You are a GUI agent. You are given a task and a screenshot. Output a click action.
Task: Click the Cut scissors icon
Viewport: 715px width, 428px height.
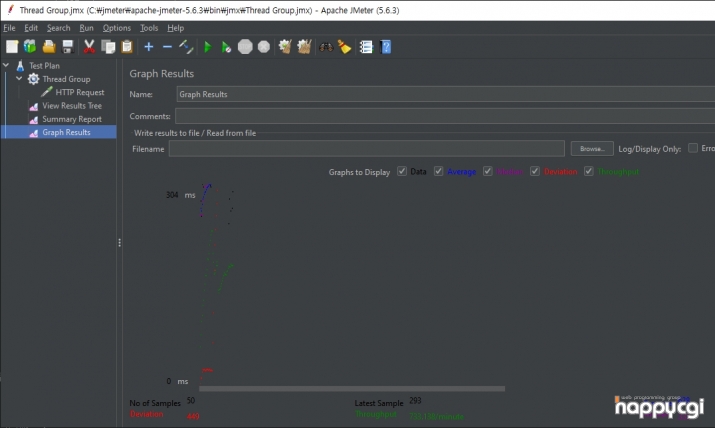pyautogui.click(x=89, y=46)
